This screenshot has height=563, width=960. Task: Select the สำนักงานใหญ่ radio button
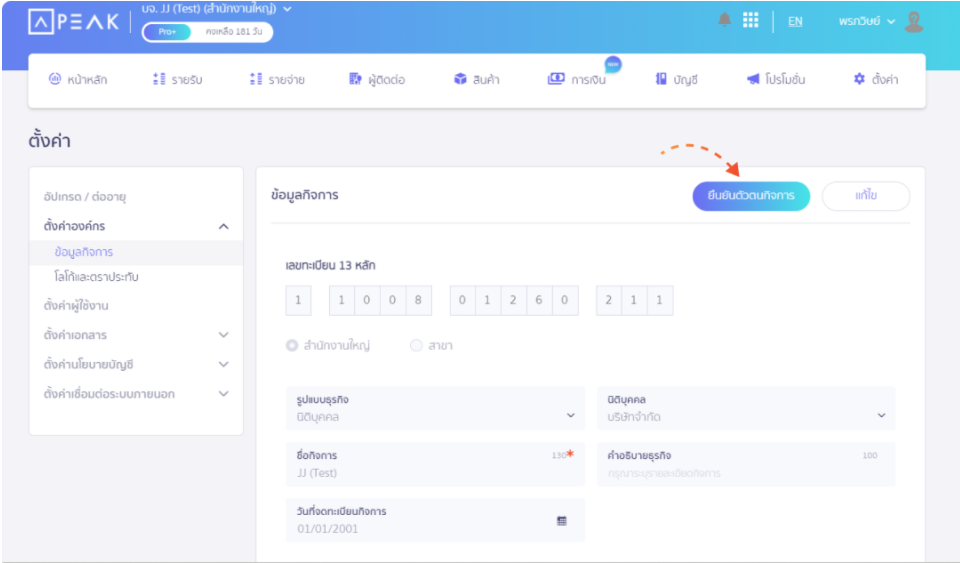292,346
